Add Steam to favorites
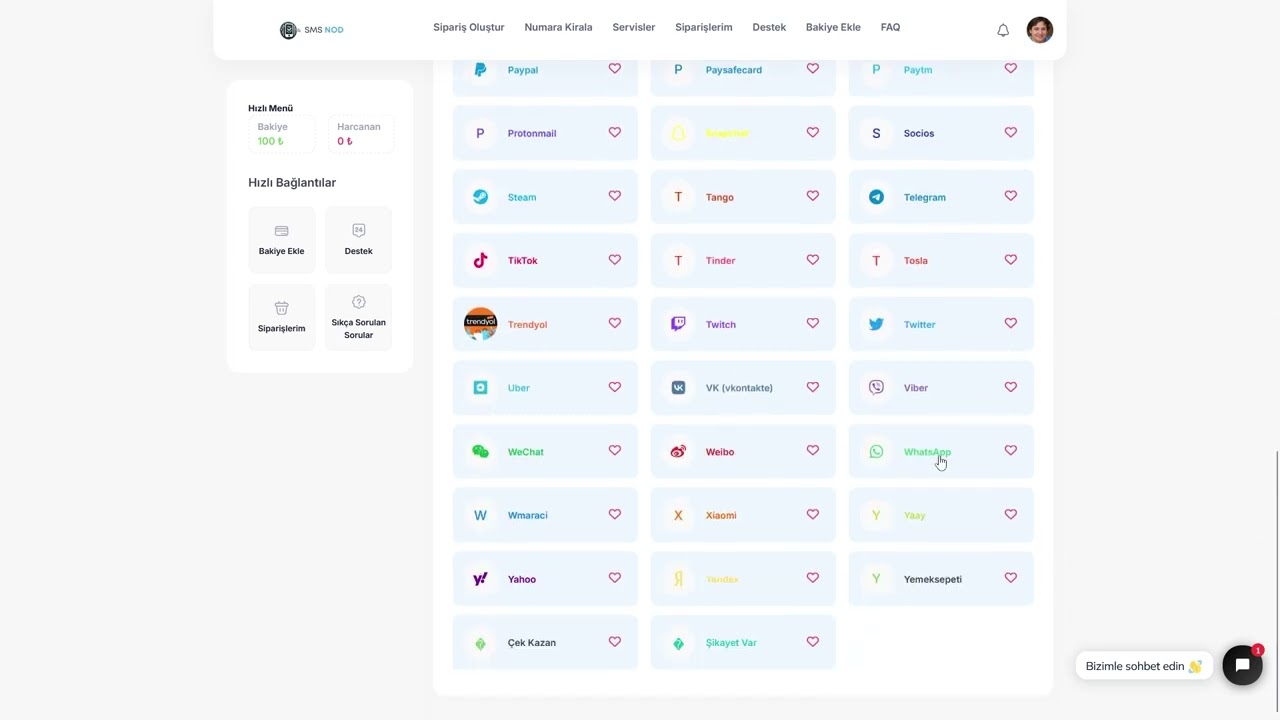The image size is (1280, 720). (615, 196)
